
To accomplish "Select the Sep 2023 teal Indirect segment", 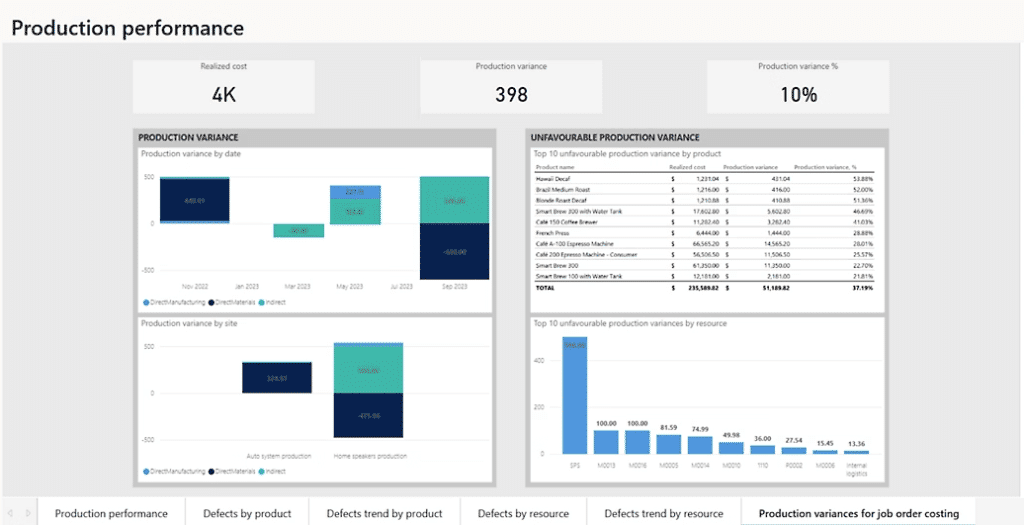I will [x=455, y=200].
